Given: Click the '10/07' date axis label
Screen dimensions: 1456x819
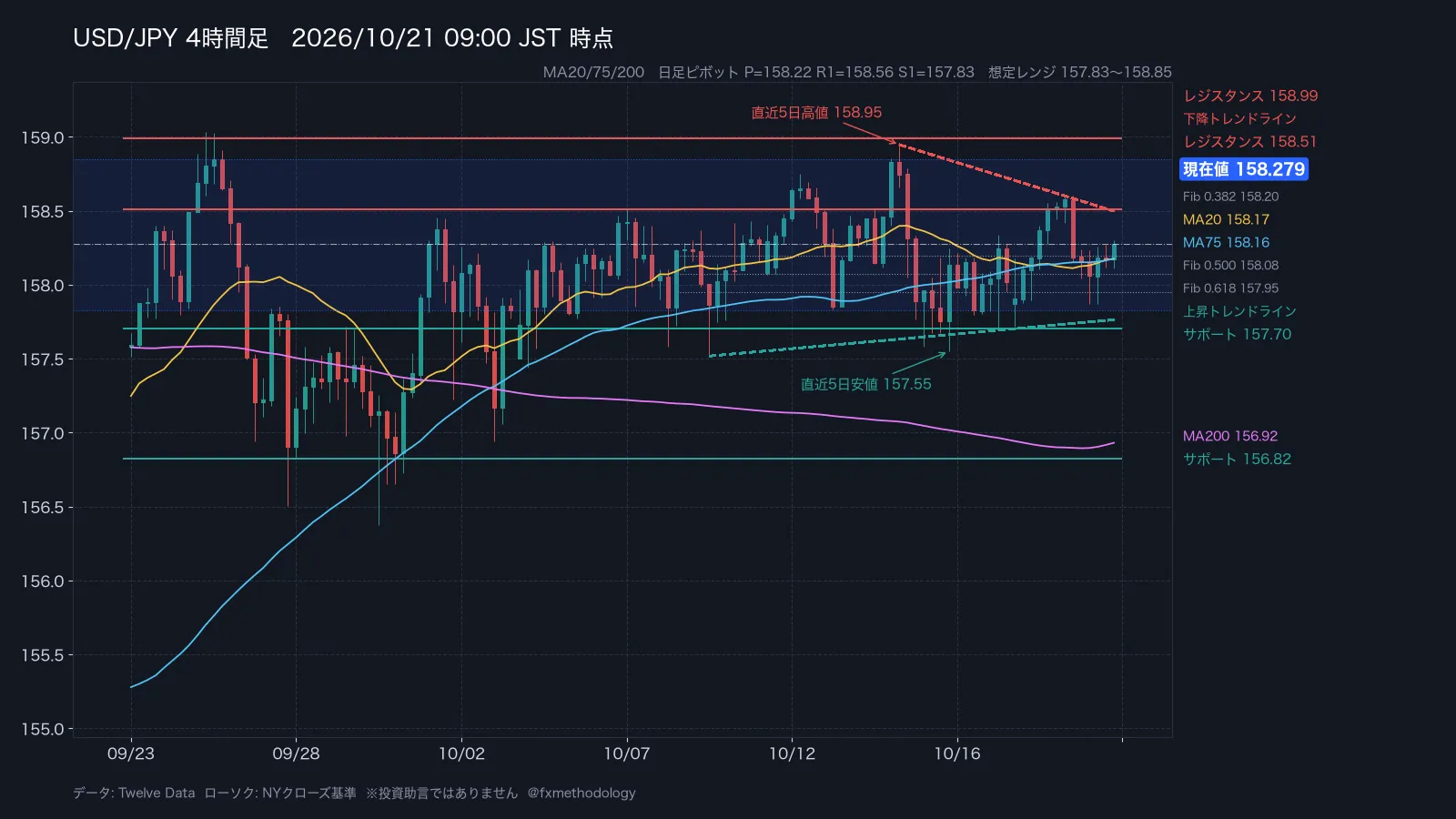Looking at the screenshot, I should tap(627, 753).
